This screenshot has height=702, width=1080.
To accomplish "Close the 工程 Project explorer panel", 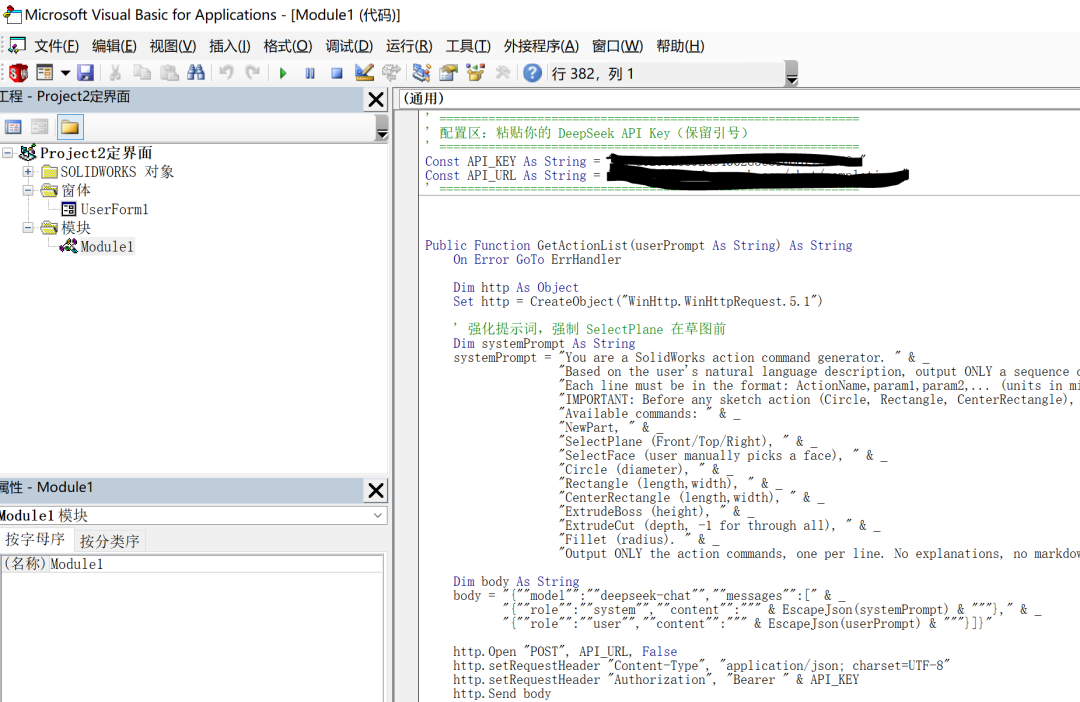I will (376, 99).
